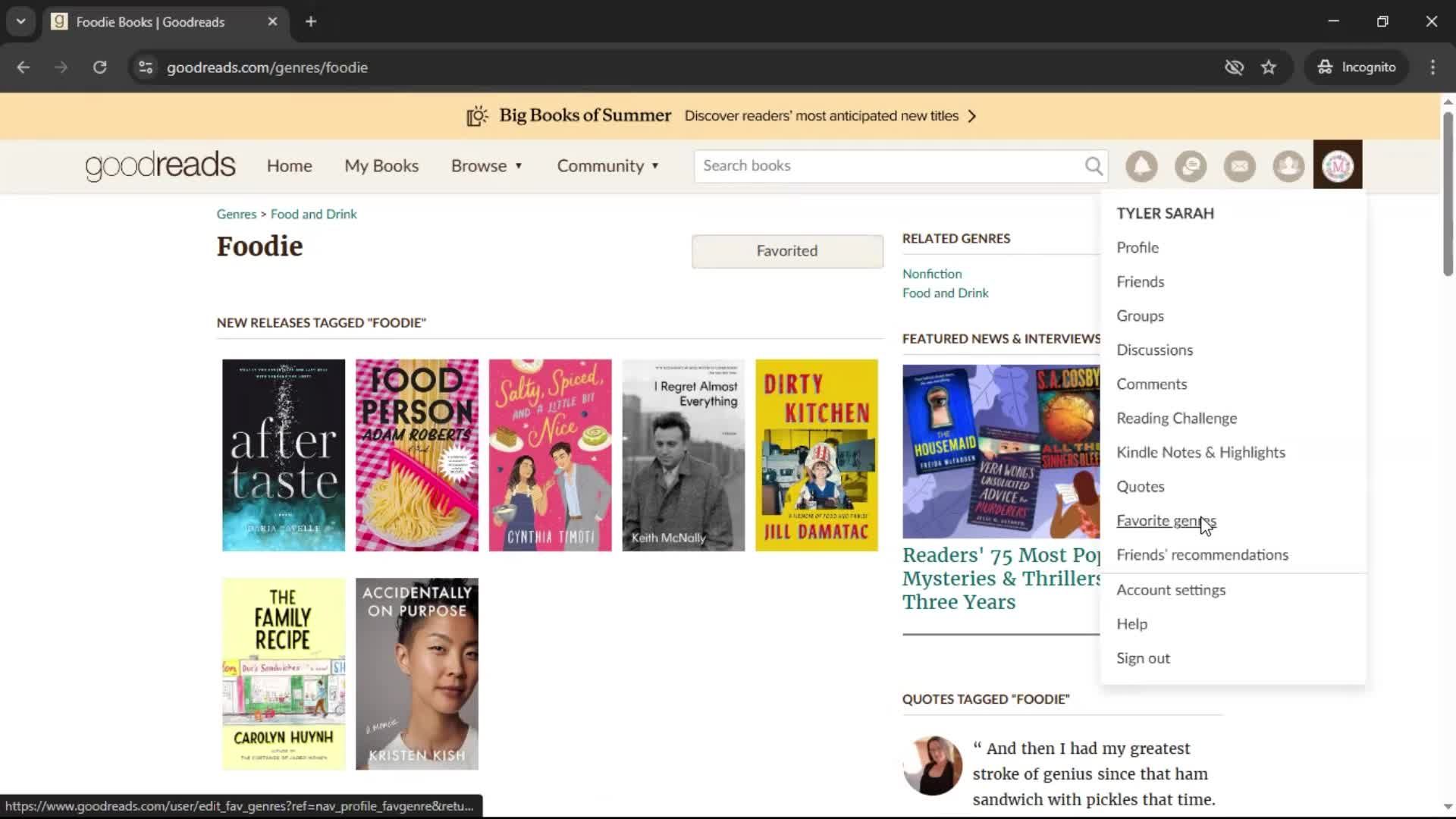This screenshot has width=1456, height=819.
Task: Click the page vertical scrollbar thumb
Action: click(x=1448, y=193)
